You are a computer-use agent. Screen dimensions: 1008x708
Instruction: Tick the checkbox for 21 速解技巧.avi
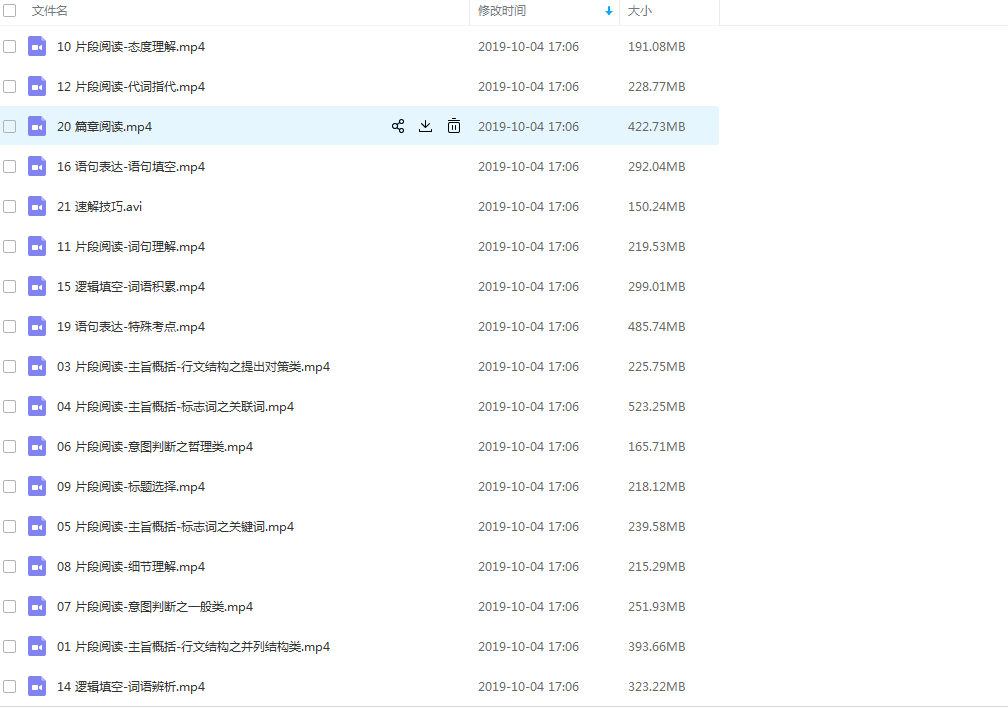10,206
